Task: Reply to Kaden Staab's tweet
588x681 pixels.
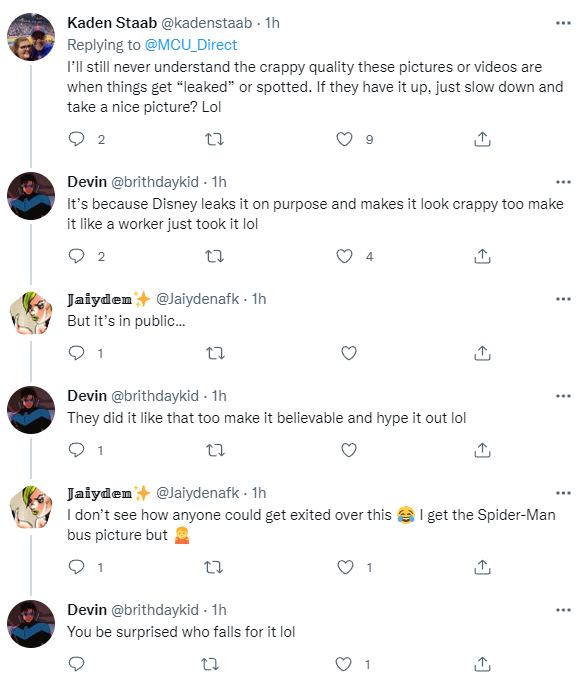Action: click(76, 139)
